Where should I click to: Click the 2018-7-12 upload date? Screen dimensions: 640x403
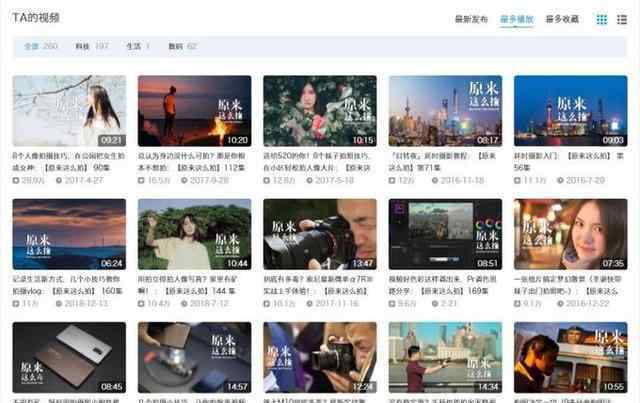click(x=211, y=303)
